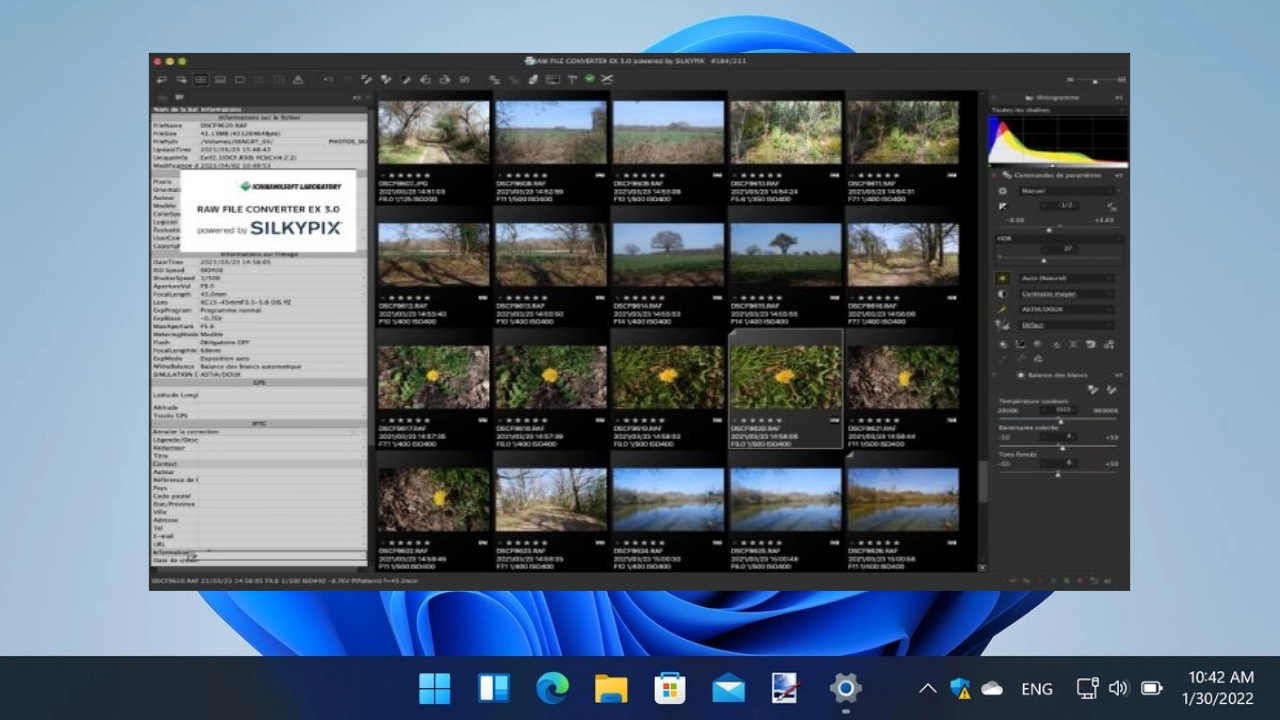Select thumbnail DSCF9611.RAF

tap(903, 132)
